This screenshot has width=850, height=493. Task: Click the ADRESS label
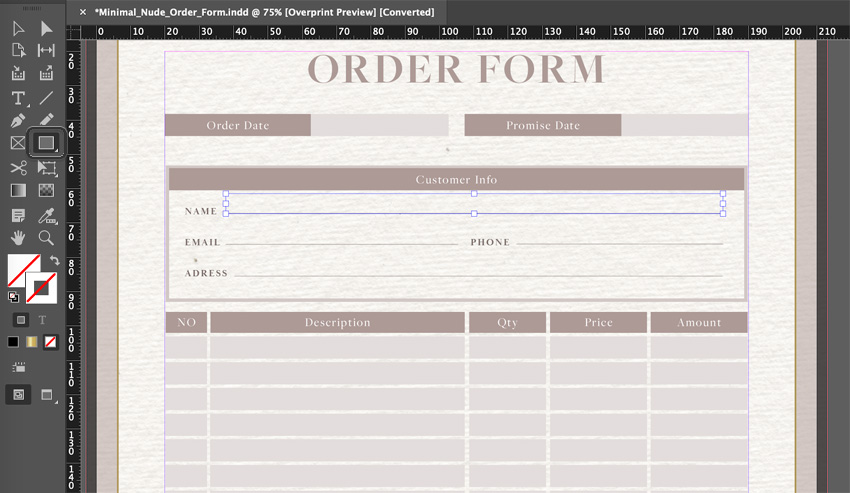[206, 273]
